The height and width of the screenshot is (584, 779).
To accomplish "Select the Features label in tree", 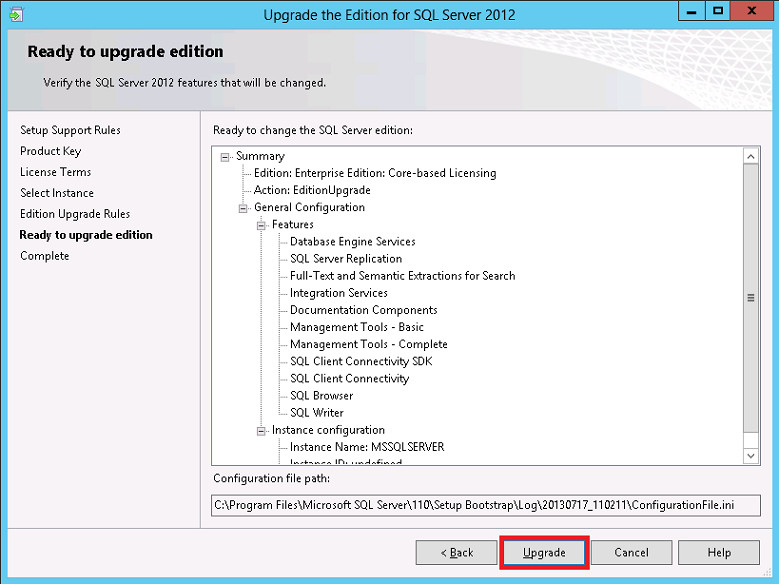I will [293, 225].
